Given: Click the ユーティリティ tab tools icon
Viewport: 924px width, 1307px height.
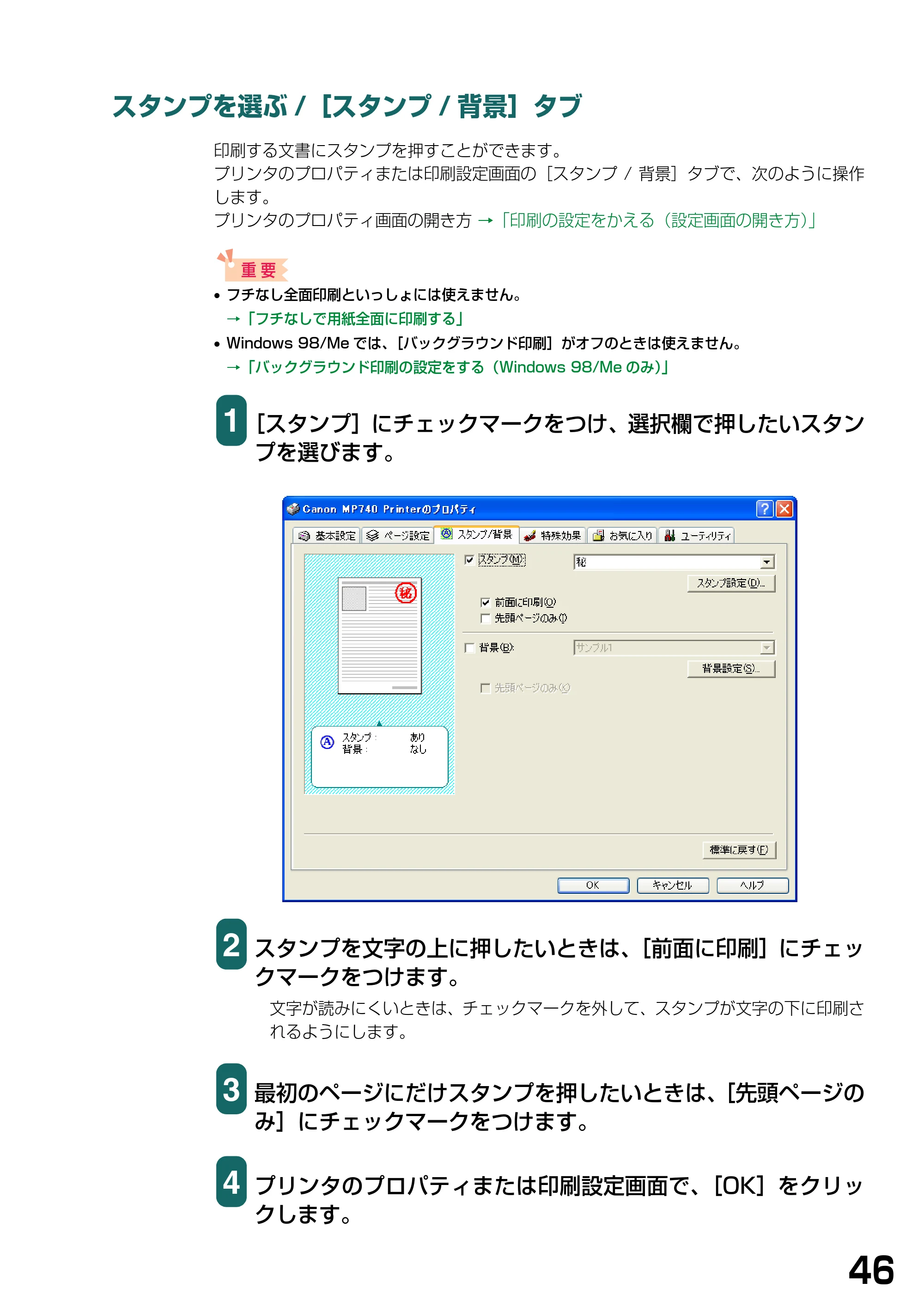Looking at the screenshot, I should coord(670,536).
